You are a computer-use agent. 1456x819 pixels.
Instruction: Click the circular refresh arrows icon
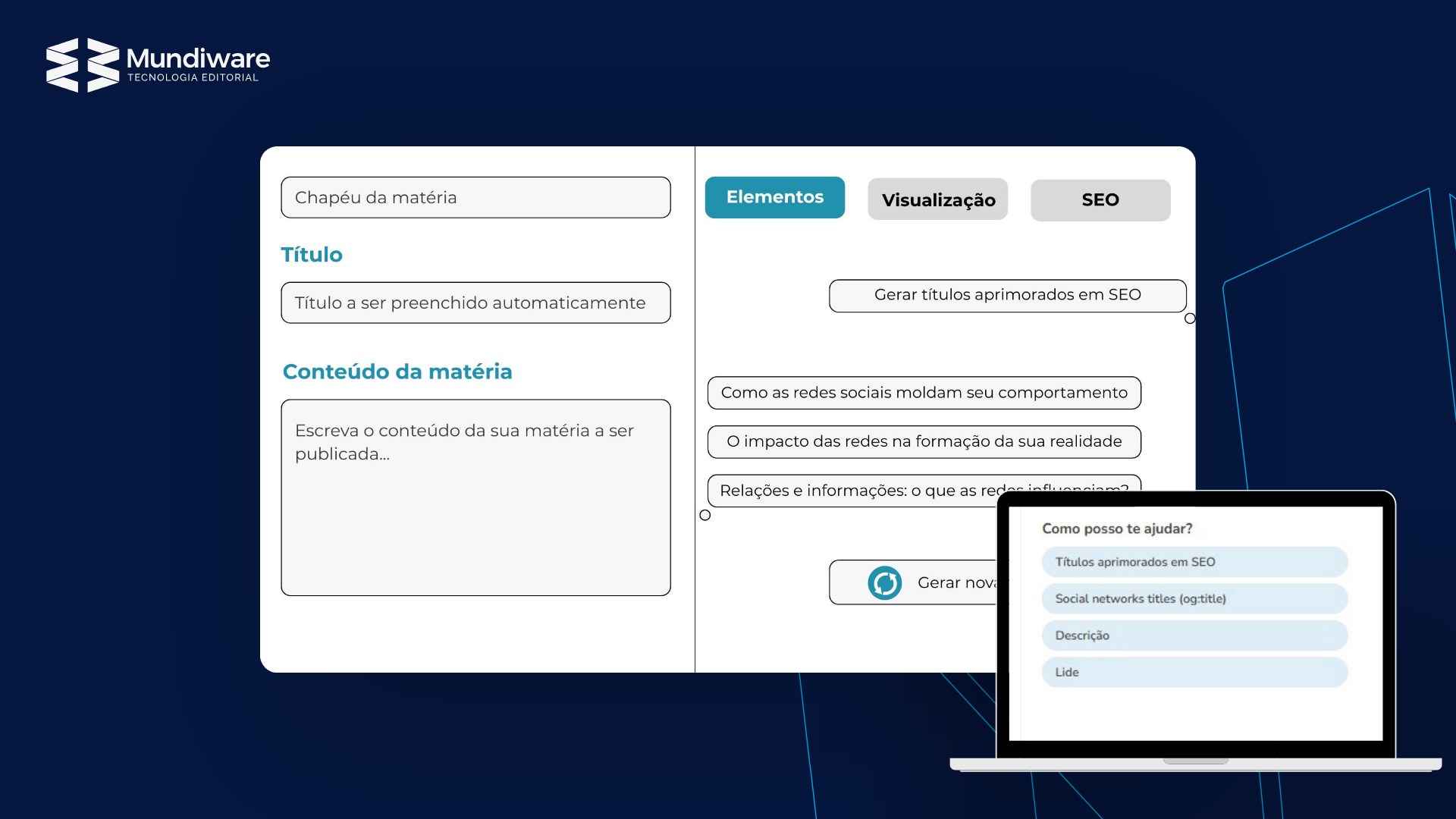[884, 583]
